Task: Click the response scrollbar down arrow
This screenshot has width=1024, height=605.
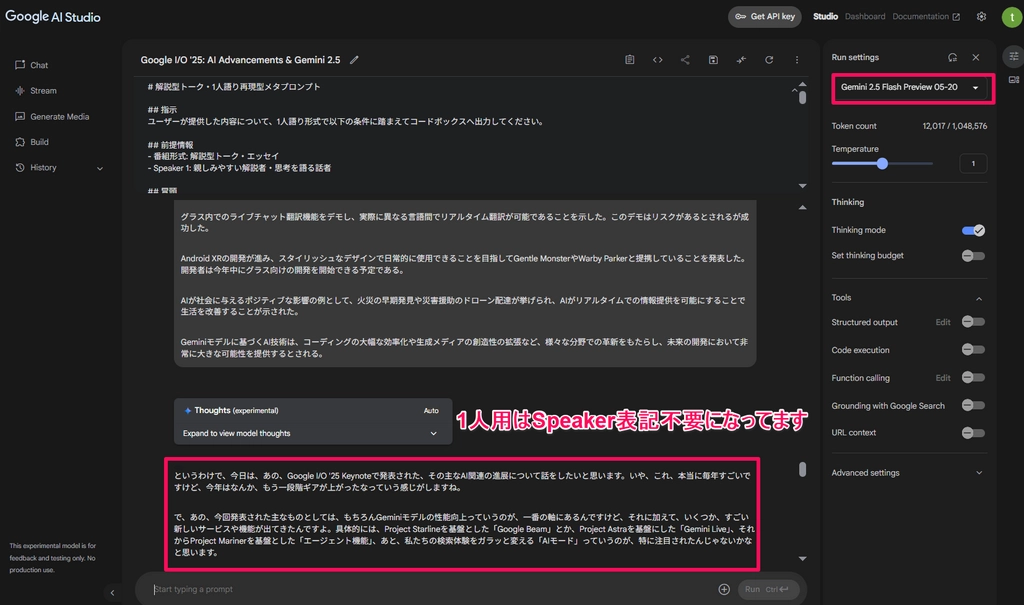Action: tap(803, 559)
